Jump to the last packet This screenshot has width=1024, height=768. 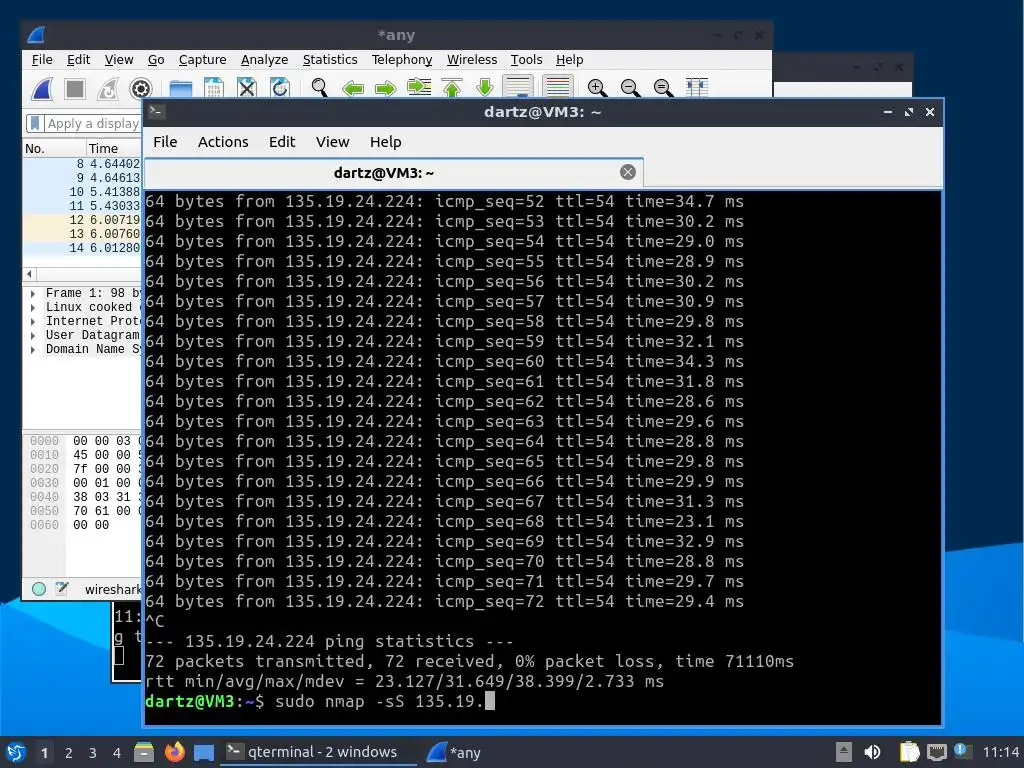[485, 88]
